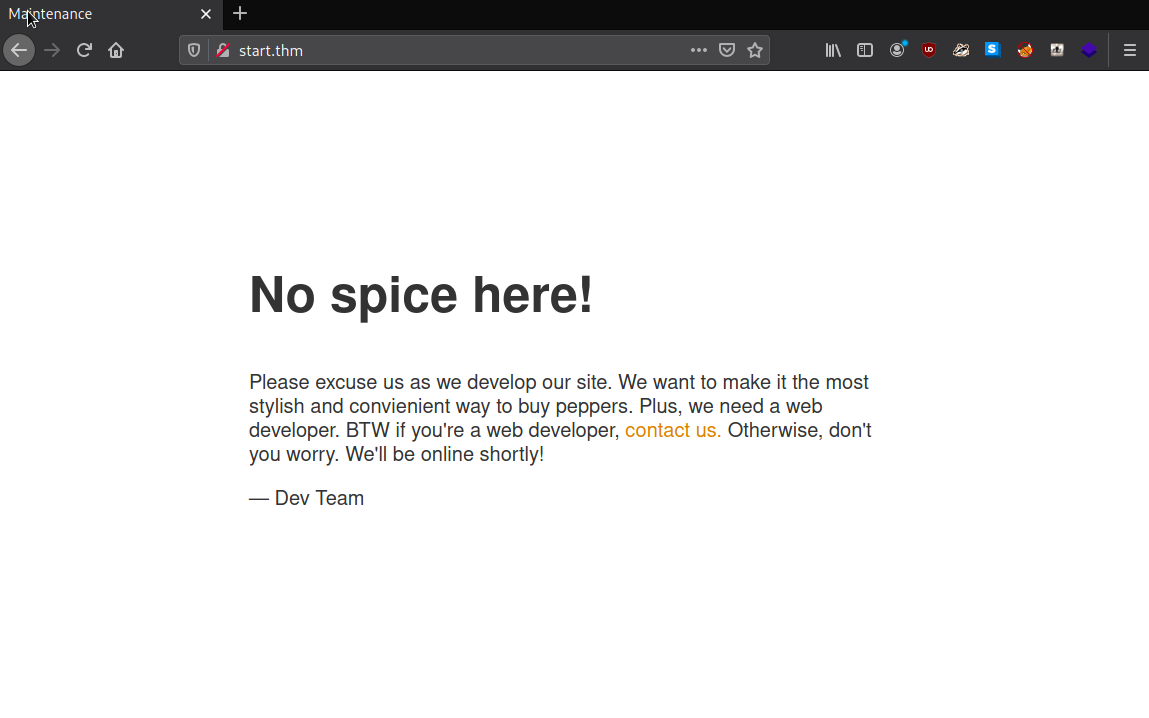Open the tracking protection shield icon
The height and width of the screenshot is (718, 1149).
point(193,51)
